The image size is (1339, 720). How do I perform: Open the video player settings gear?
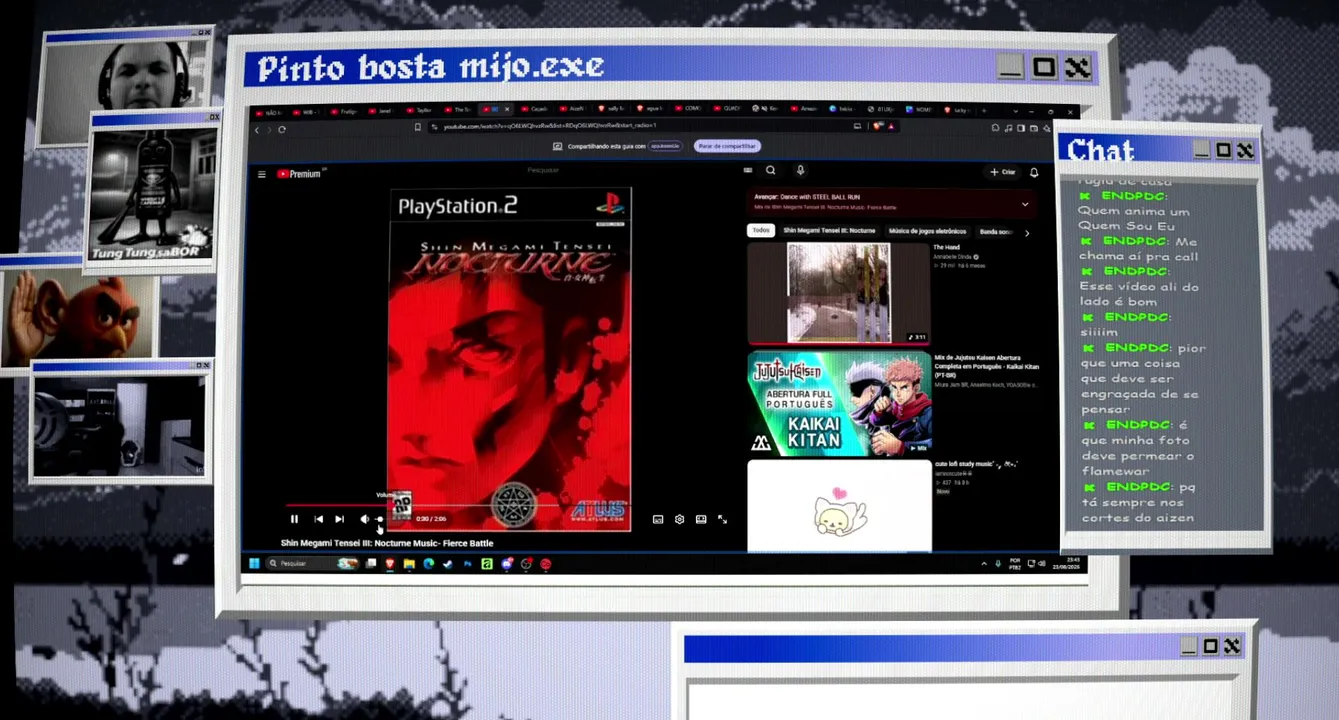pyautogui.click(x=680, y=519)
